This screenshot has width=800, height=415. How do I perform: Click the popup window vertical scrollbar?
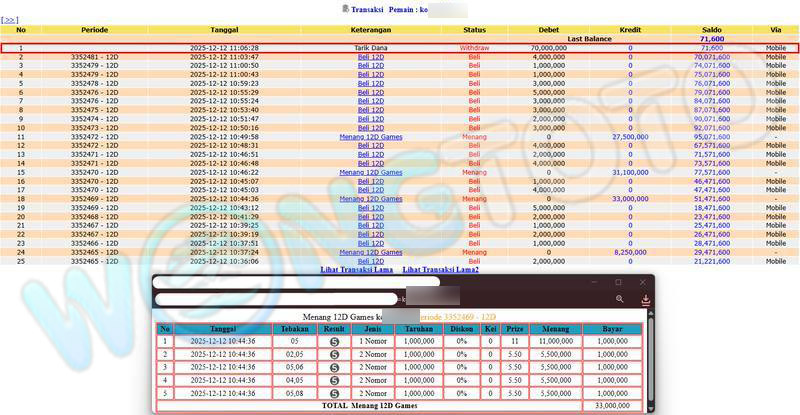click(650, 360)
